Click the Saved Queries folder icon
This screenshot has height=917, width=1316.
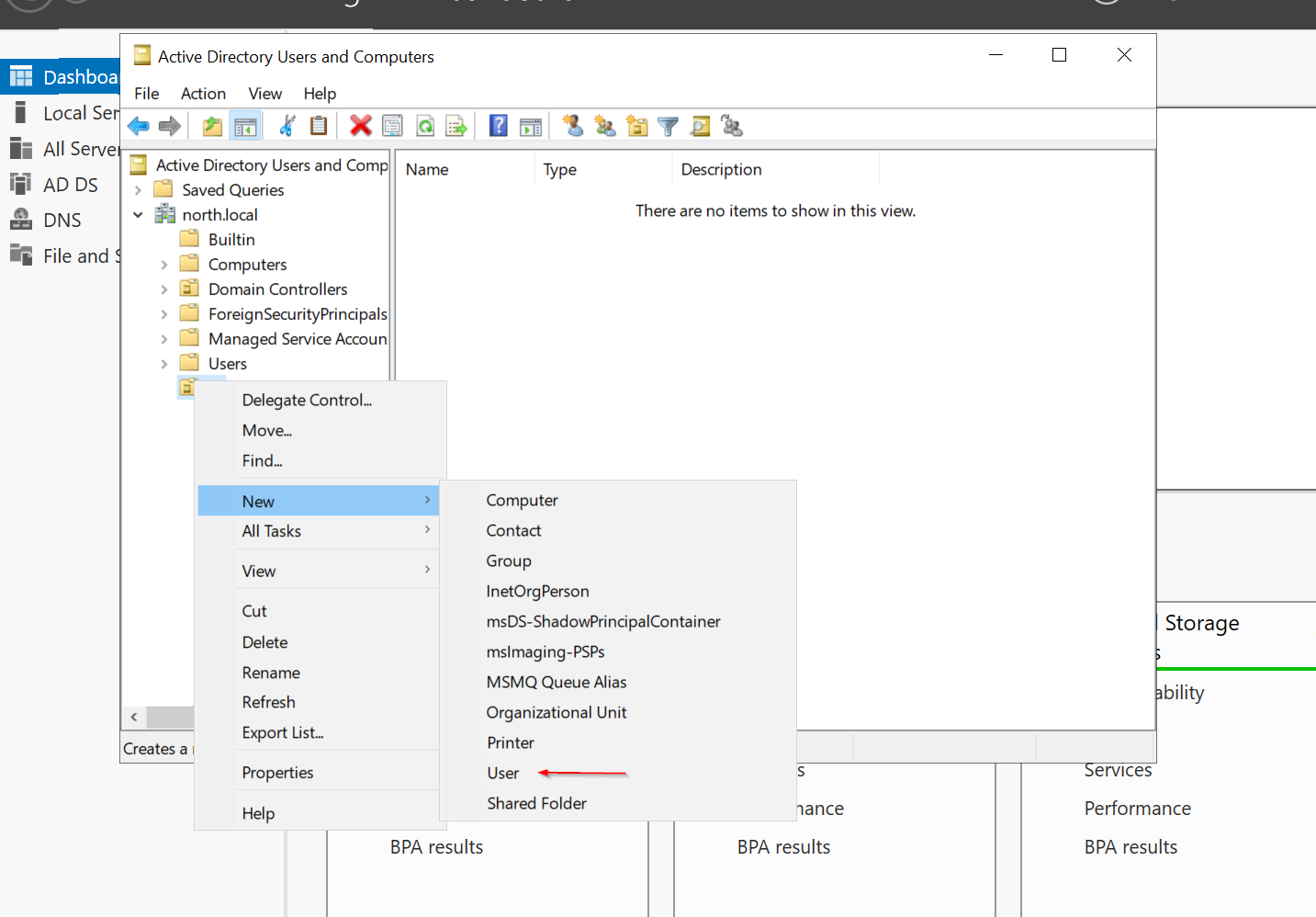coord(163,189)
